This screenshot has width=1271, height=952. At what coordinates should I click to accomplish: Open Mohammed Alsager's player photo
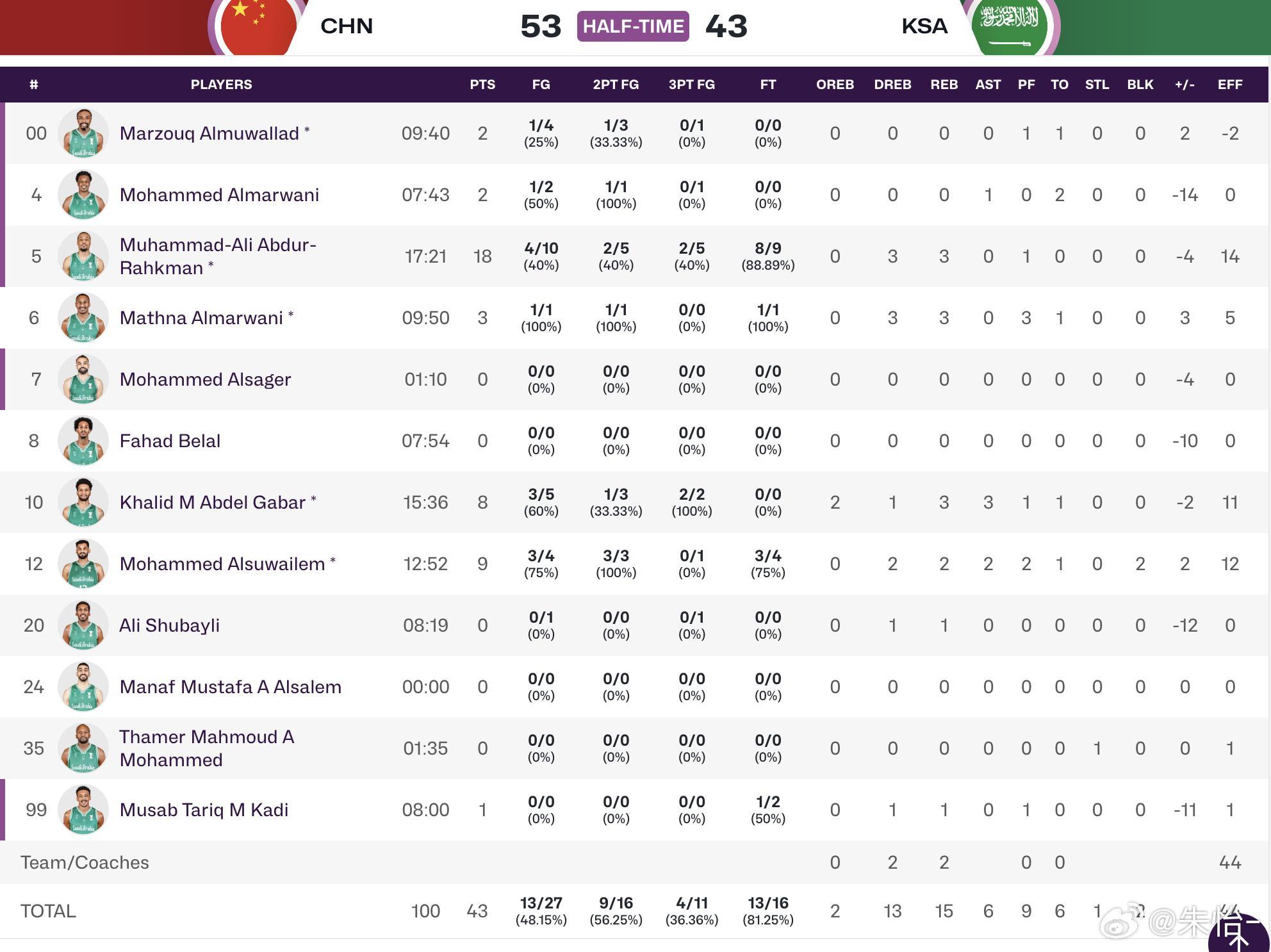click(x=83, y=379)
